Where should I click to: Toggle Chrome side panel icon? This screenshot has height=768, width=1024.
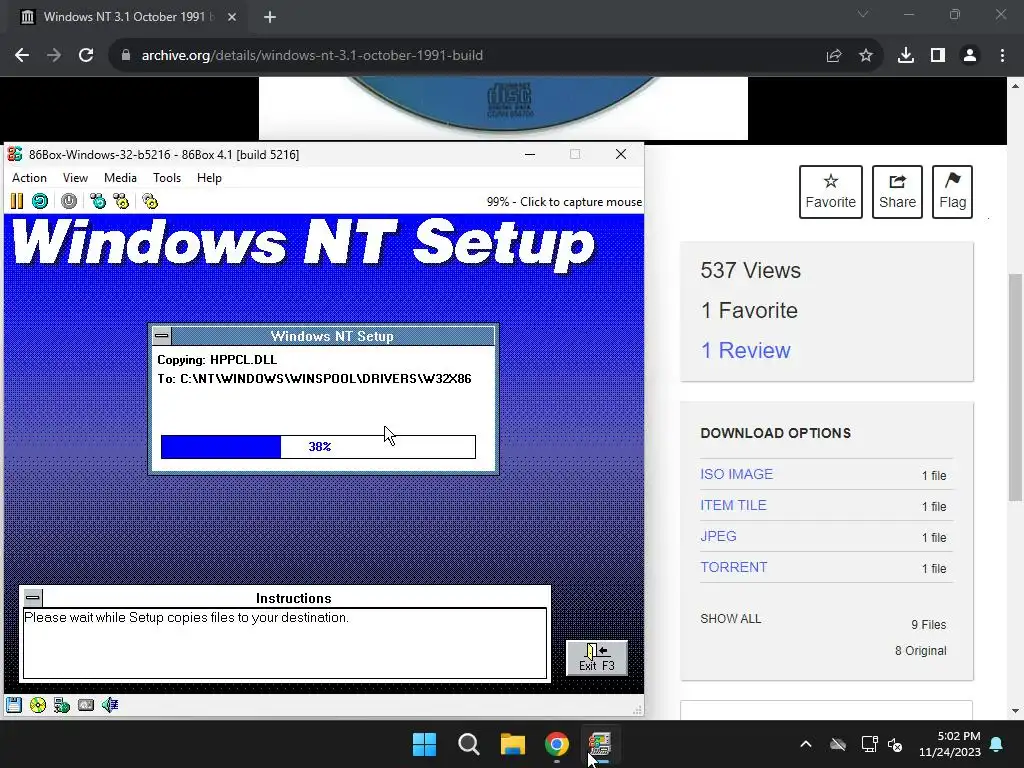(x=938, y=56)
